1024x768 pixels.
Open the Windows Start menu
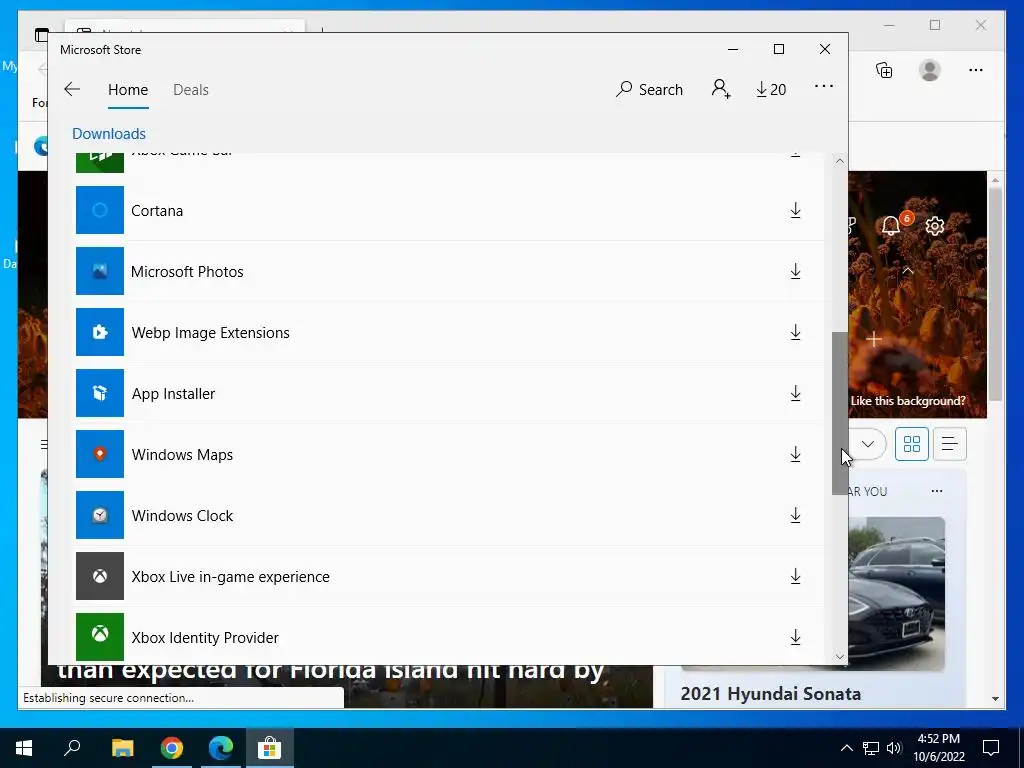click(24, 748)
